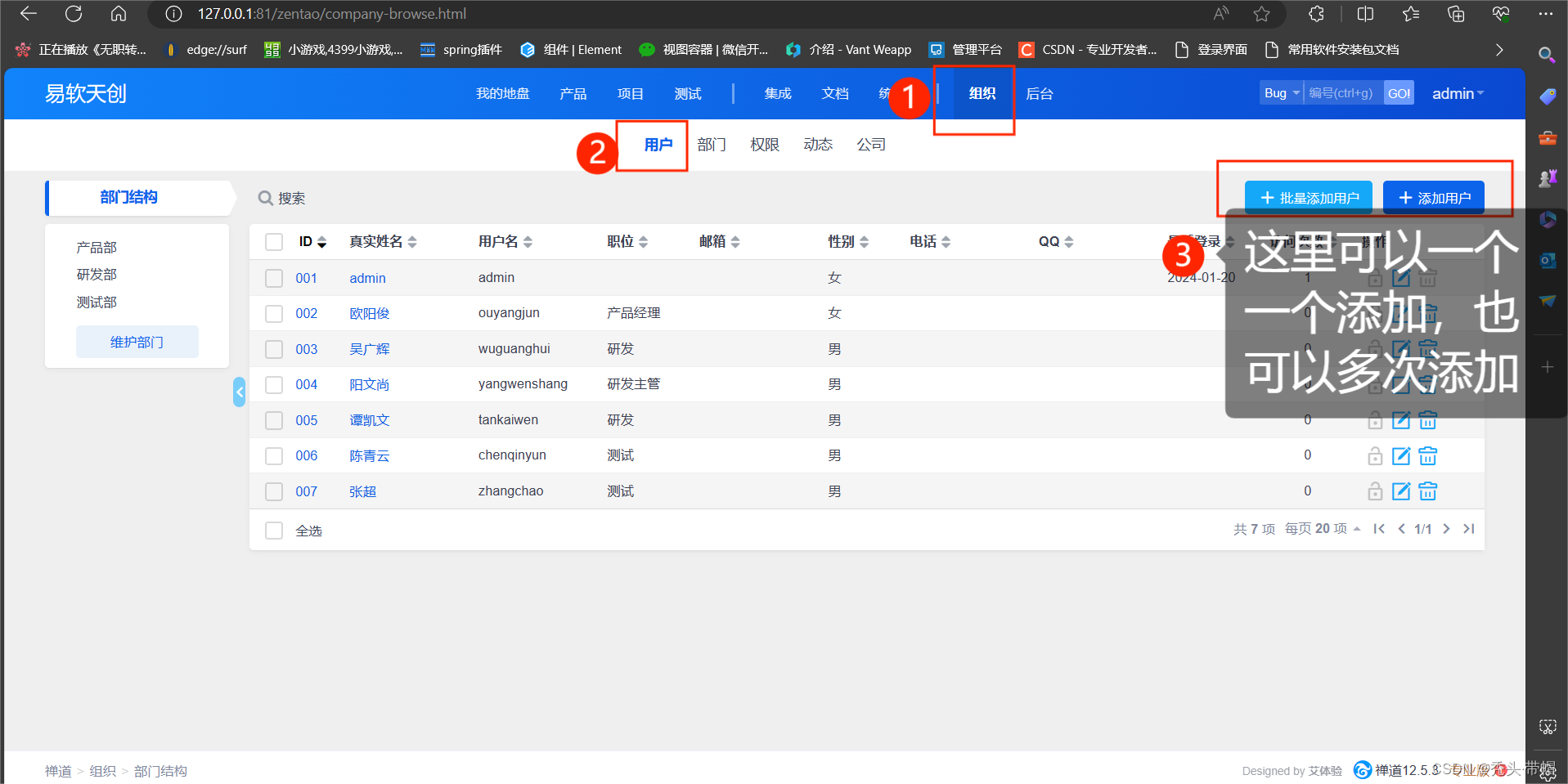
Task: Open user profile link 欧阳俊
Action: 370,314
